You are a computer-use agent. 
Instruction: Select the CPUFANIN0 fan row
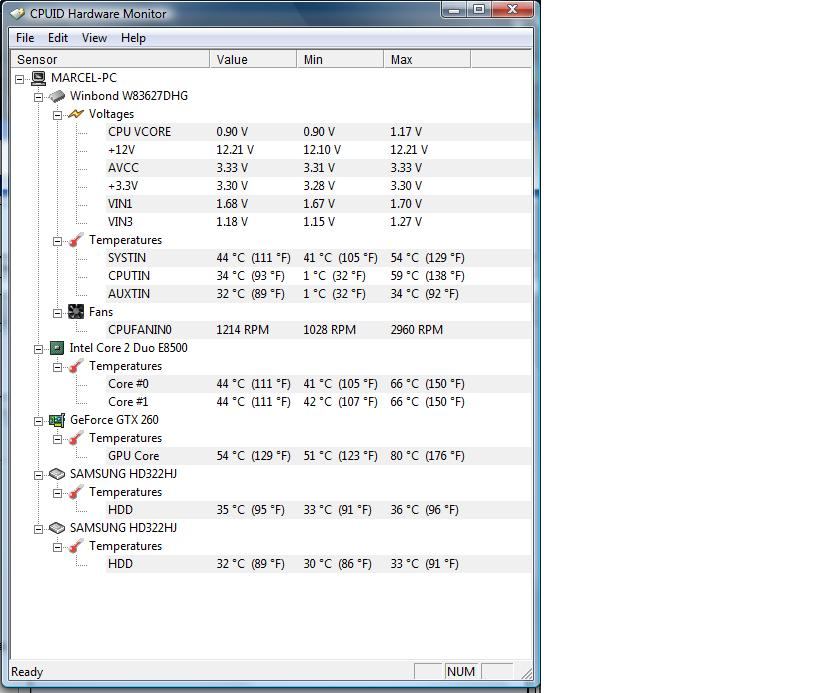(319, 330)
